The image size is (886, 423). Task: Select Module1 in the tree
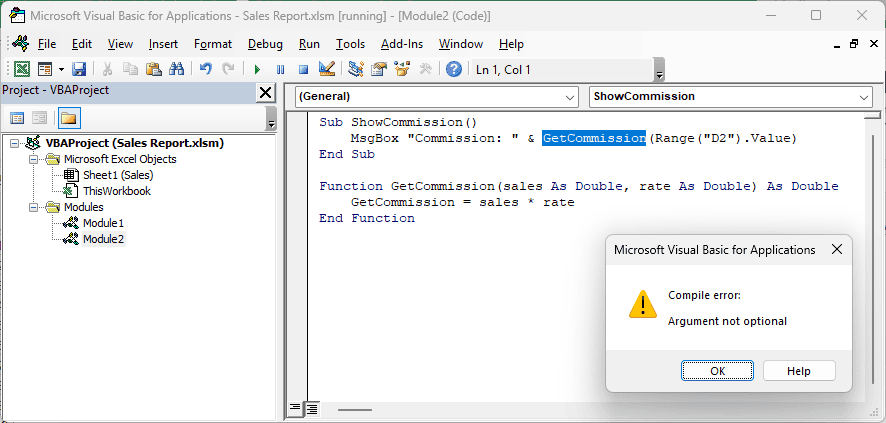tap(103, 223)
